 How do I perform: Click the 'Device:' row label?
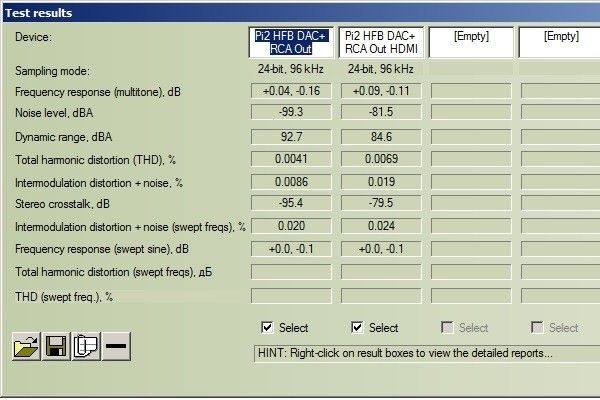pyautogui.click(x=33, y=37)
